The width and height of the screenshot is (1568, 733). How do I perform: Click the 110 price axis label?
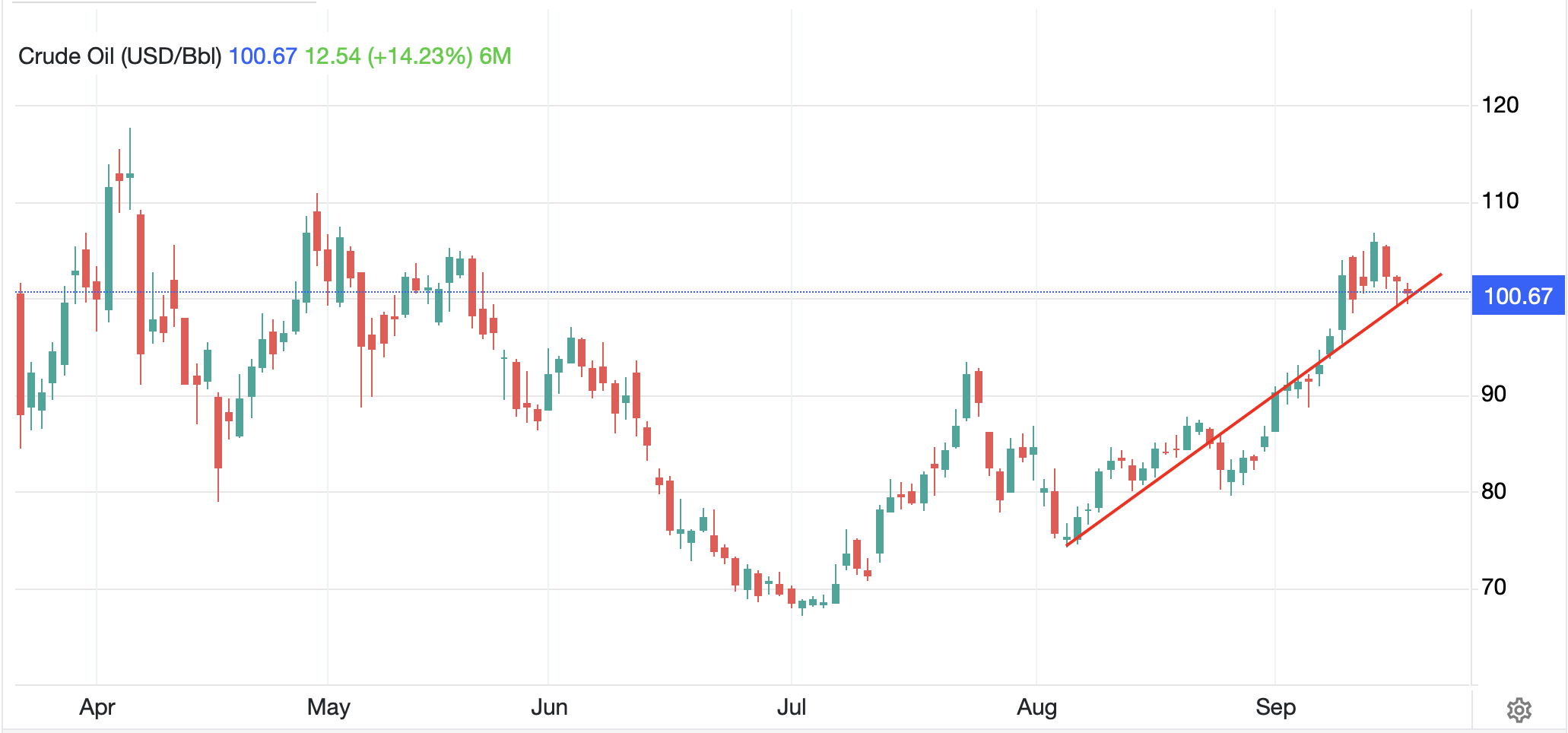click(x=1500, y=201)
